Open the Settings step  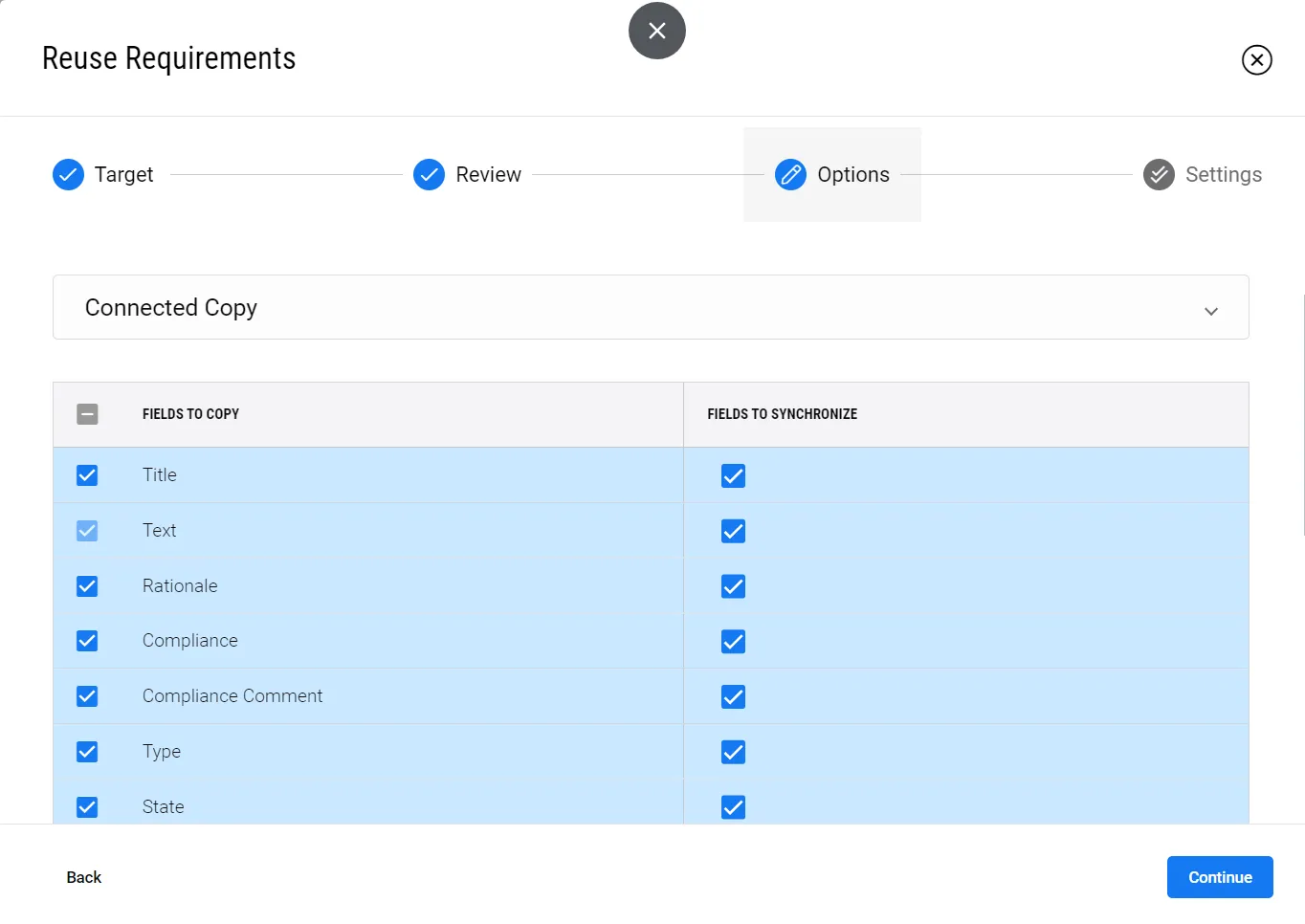tap(1223, 175)
